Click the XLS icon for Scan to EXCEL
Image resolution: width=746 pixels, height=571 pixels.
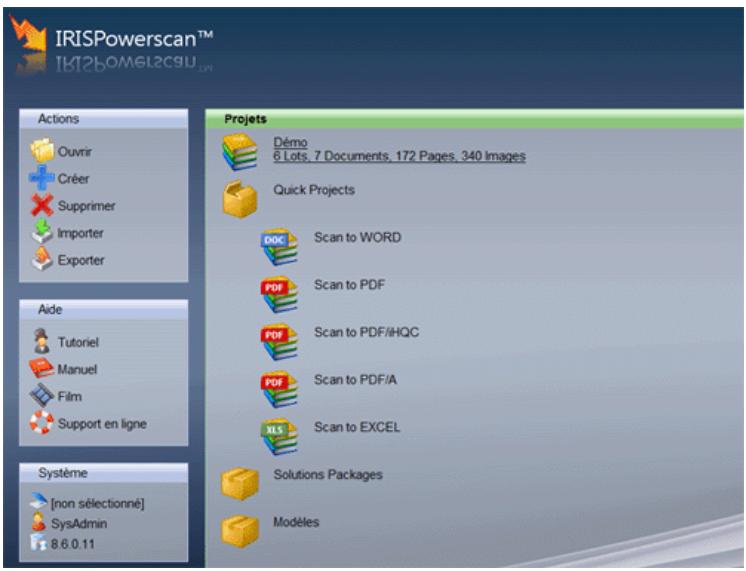point(279,437)
